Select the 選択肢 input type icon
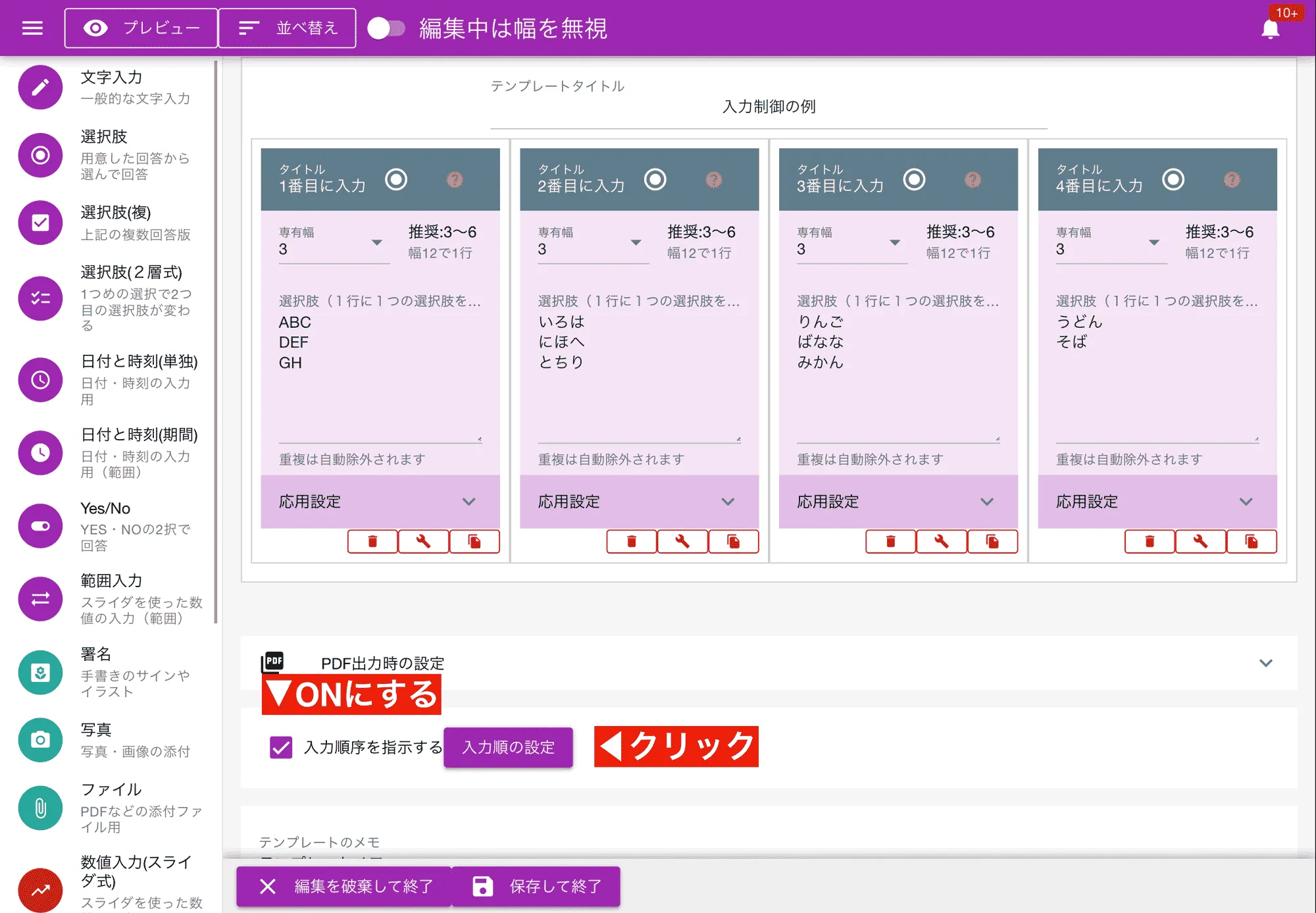Screen dimensions: 1316x913 click(x=39, y=156)
